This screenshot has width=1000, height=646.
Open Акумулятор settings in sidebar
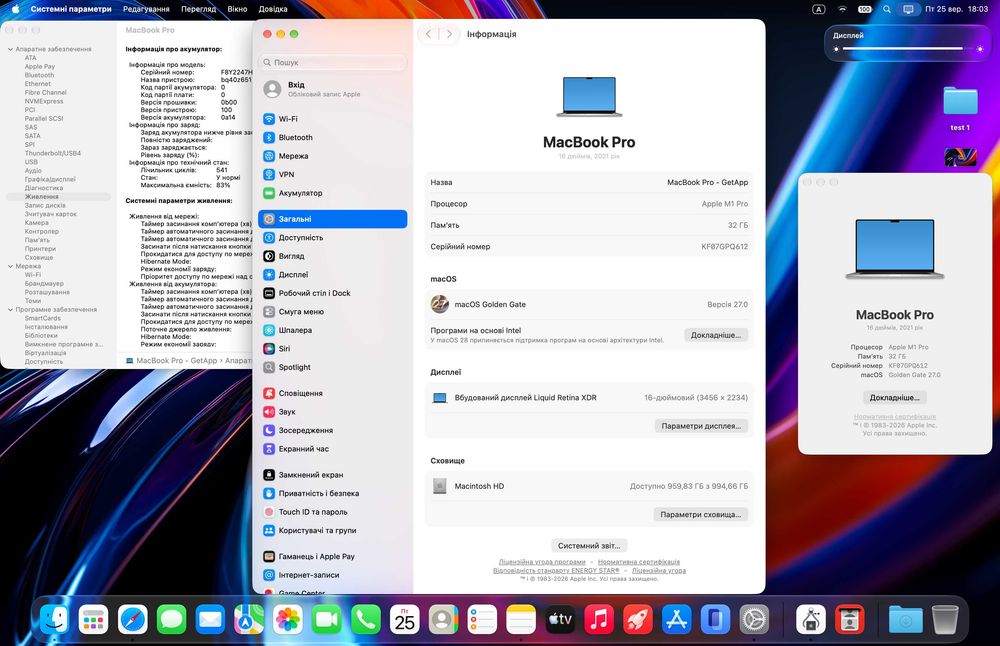(332, 193)
